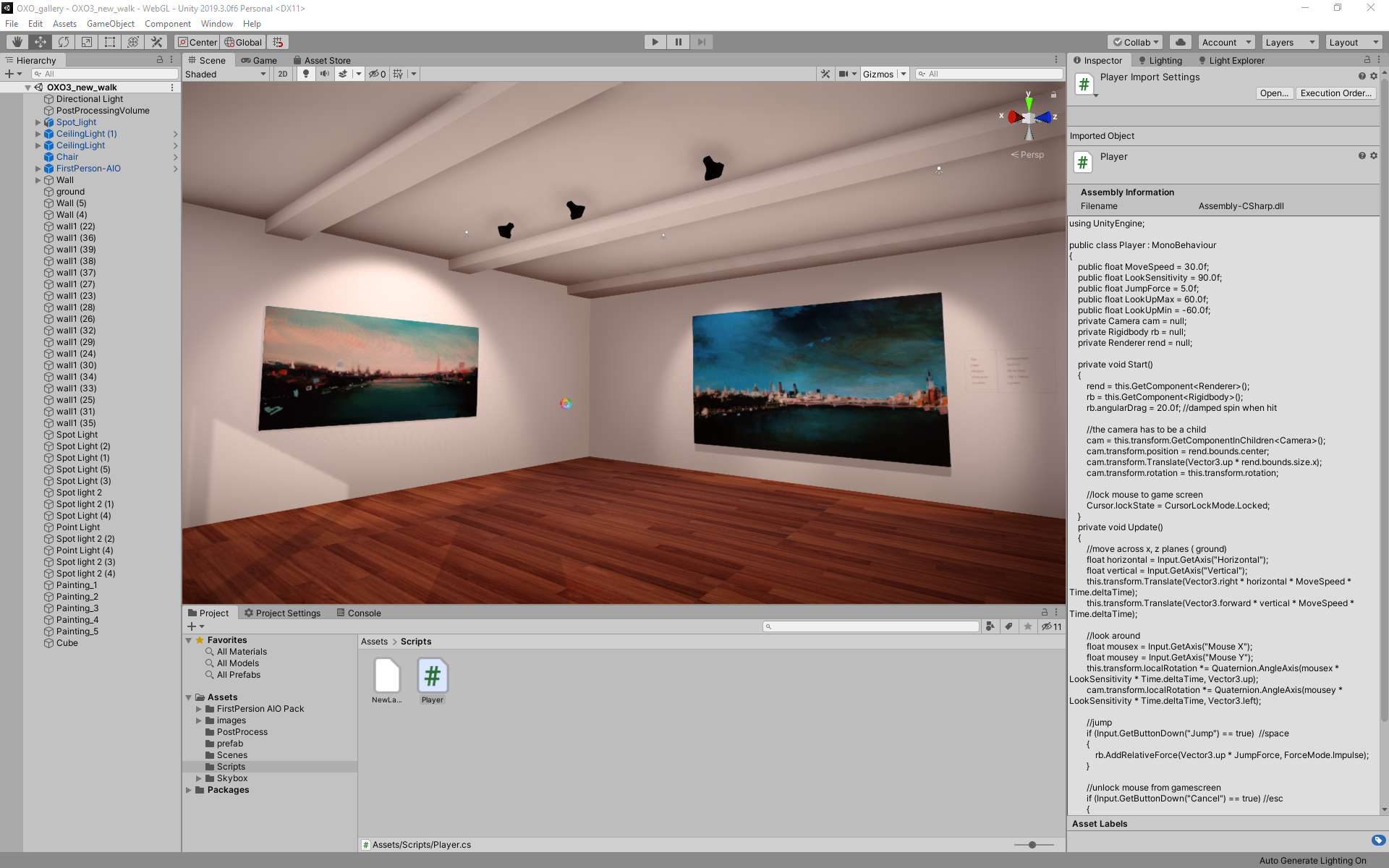
Task: Open the cloud services icon
Action: click(1181, 42)
